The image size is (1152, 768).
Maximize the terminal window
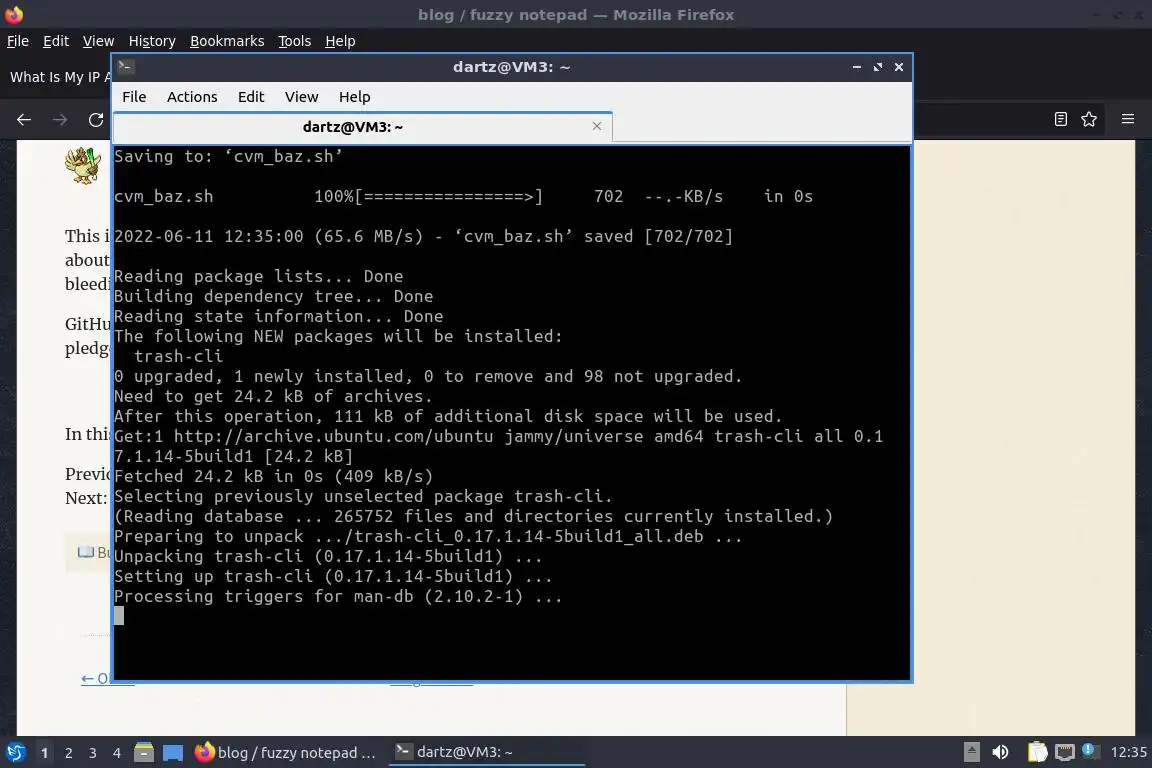pyautogui.click(x=877, y=67)
